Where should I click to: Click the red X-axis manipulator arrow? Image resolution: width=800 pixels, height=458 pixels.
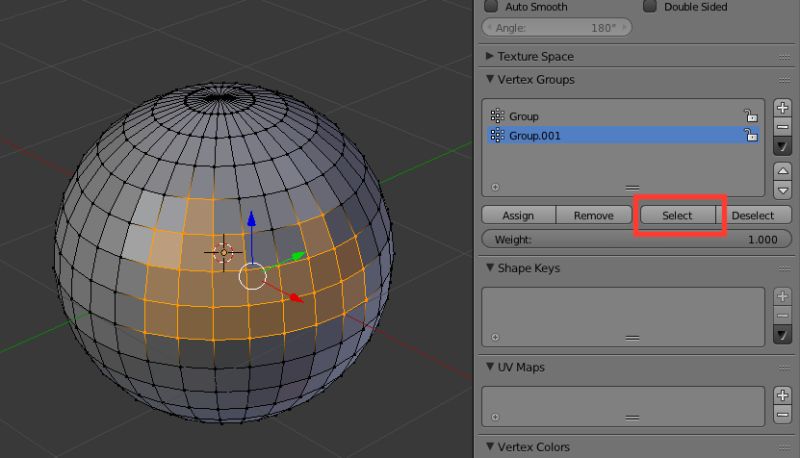click(296, 297)
